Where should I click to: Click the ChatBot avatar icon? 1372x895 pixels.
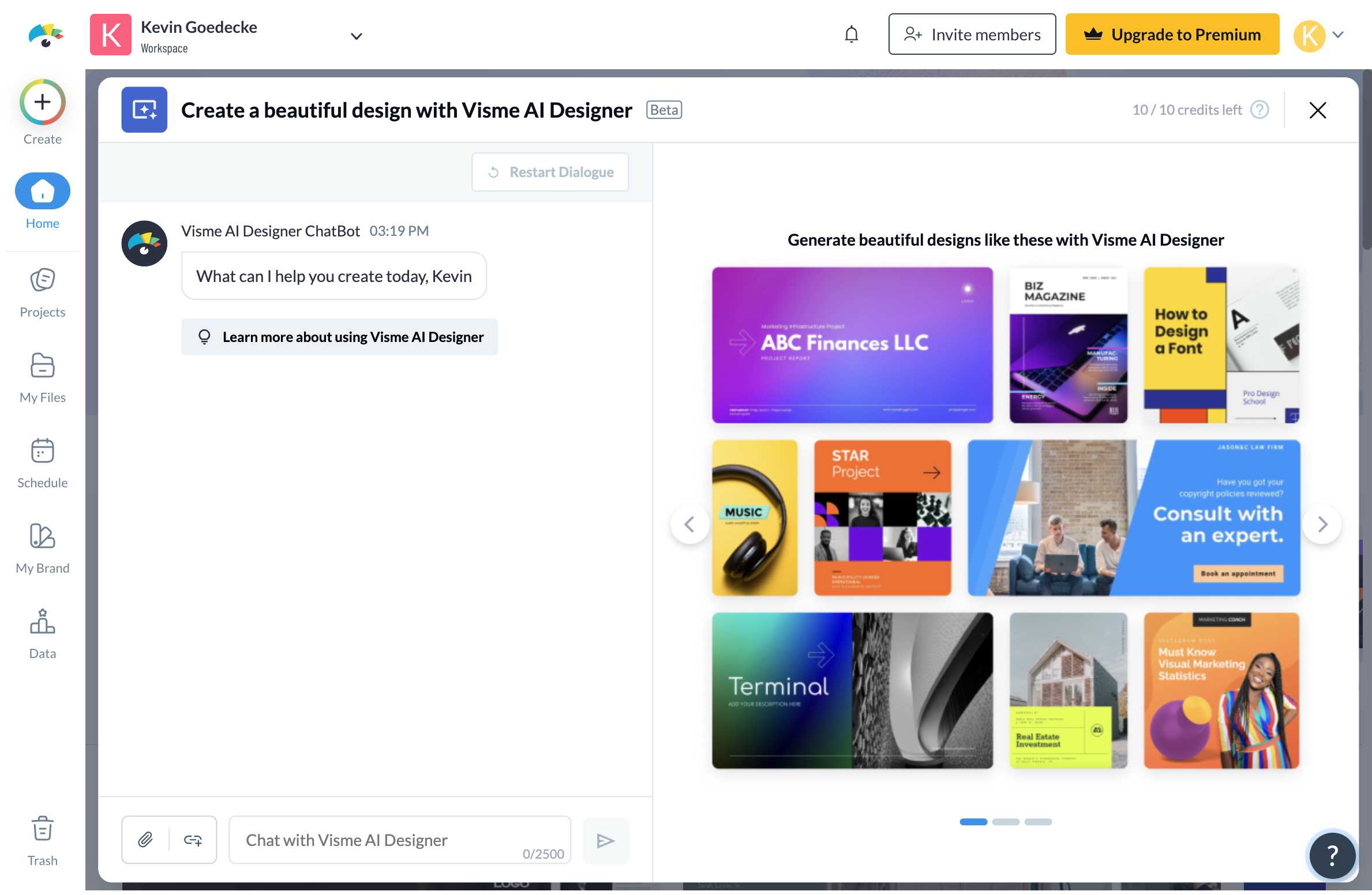pyautogui.click(x=144, y=243)
